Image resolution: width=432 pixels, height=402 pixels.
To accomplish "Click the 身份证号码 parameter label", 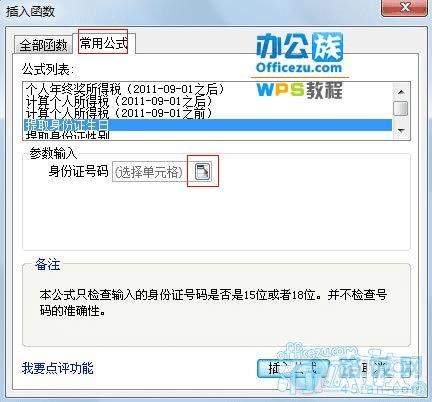I will (78, 171).
